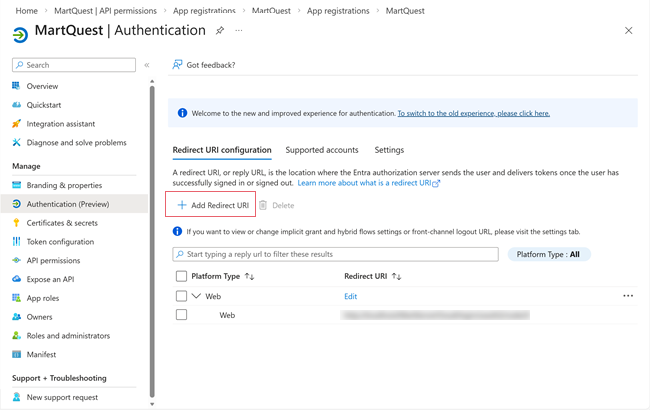Open the Manifest menu item
The width and height of the screenshot is (650, 410).
click(x=41, y=354)
